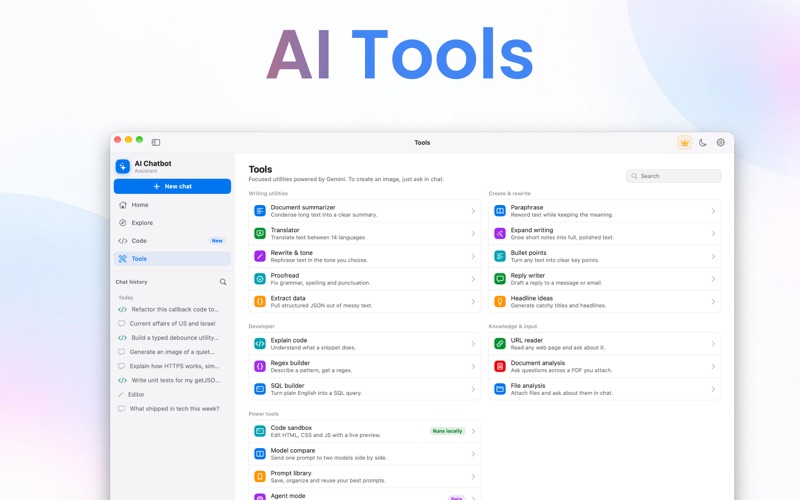800x500 pixels.
Task: Open chat 'Build a typed debounce utility...'
Action: [172, 338]
